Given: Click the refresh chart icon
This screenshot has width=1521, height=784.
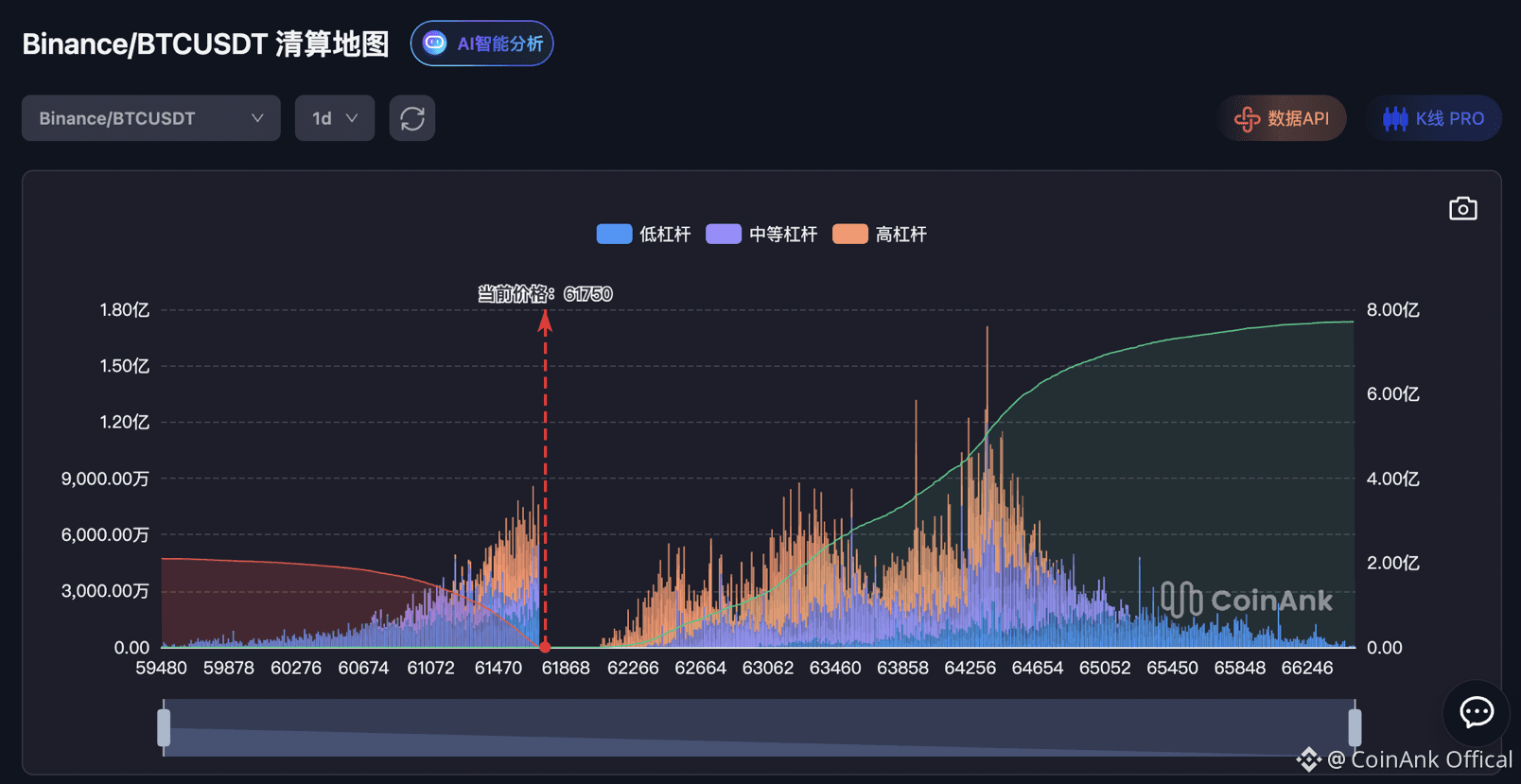Looking at the screenshot, I should click(412, 118).
